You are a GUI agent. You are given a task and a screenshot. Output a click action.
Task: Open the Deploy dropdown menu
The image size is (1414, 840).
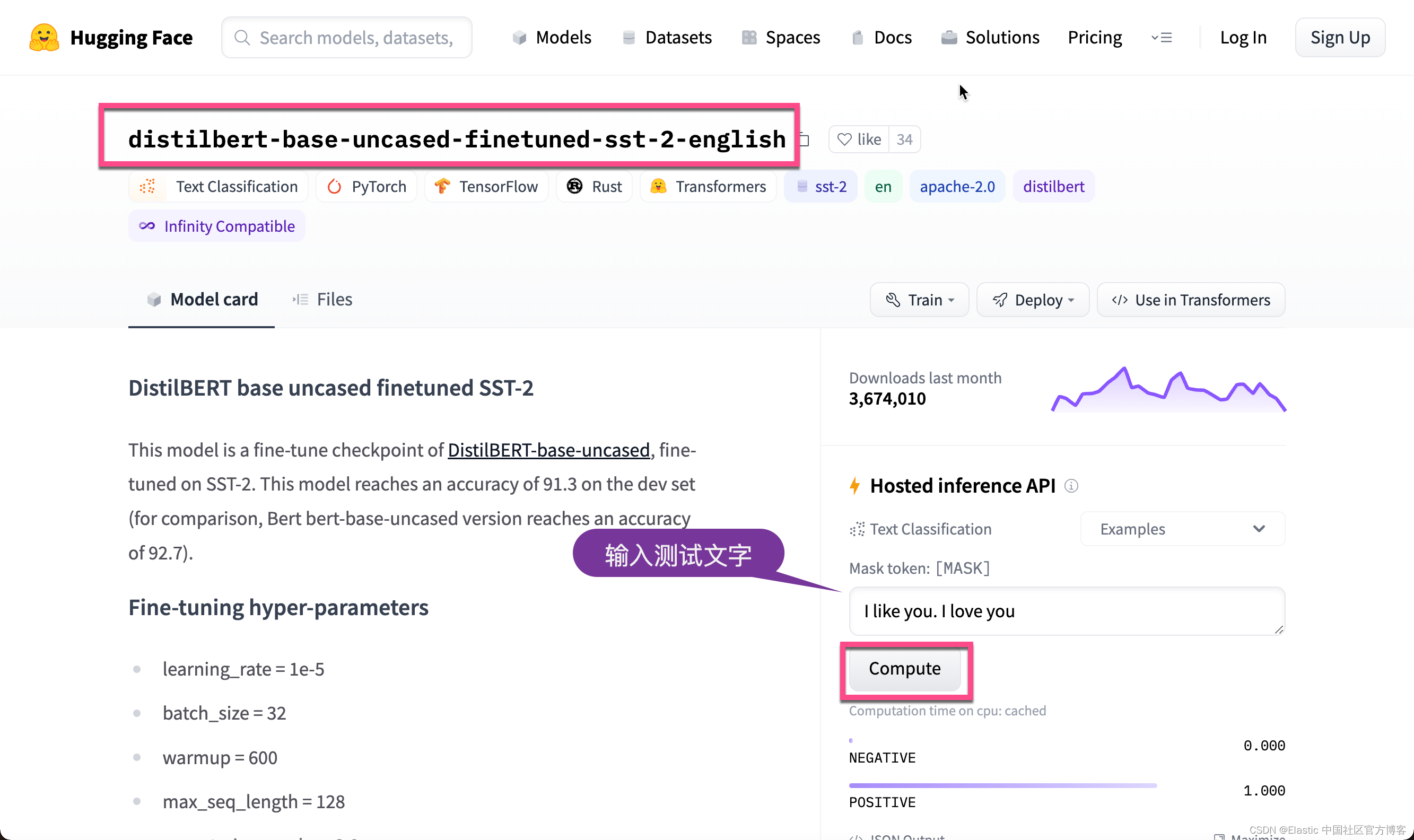pos(1033,300)
